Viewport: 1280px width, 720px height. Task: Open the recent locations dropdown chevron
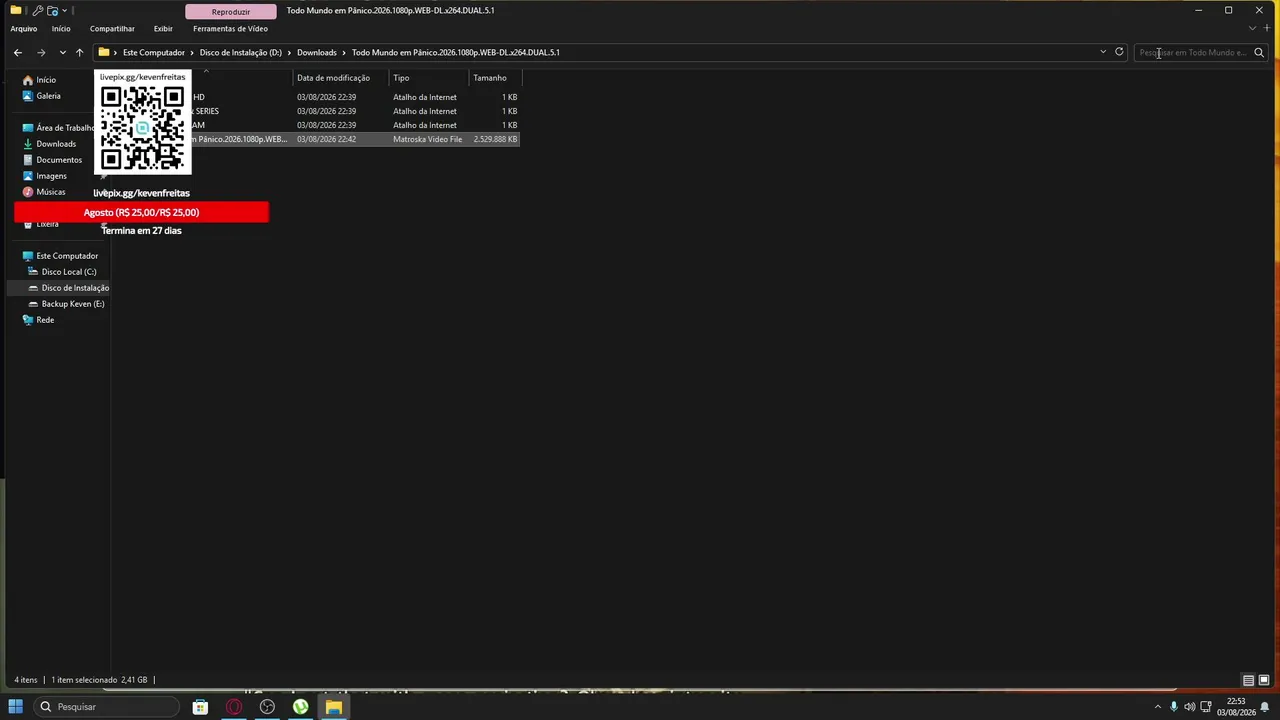tap(62, 52)
